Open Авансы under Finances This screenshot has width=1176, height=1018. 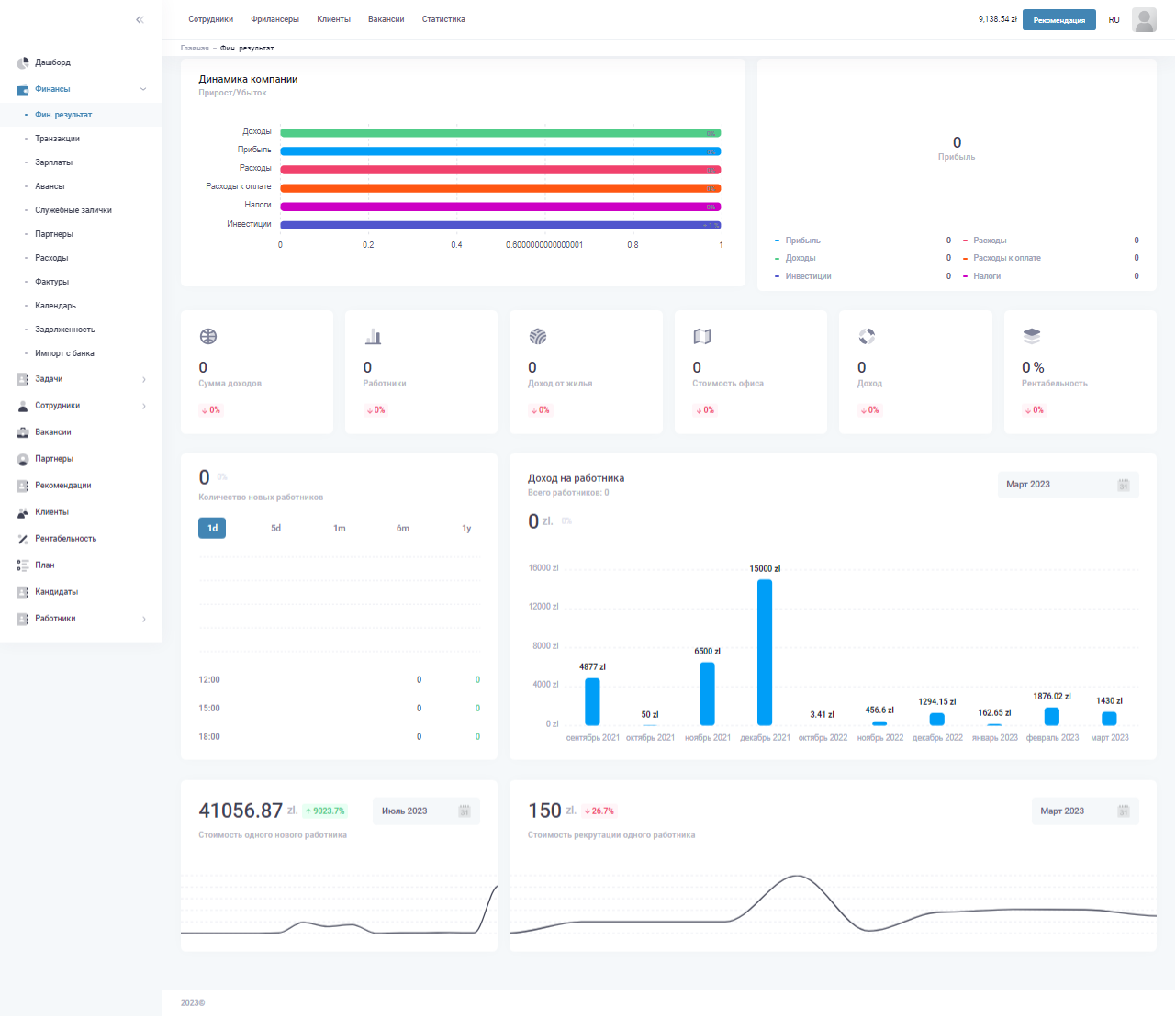point(50,186)
